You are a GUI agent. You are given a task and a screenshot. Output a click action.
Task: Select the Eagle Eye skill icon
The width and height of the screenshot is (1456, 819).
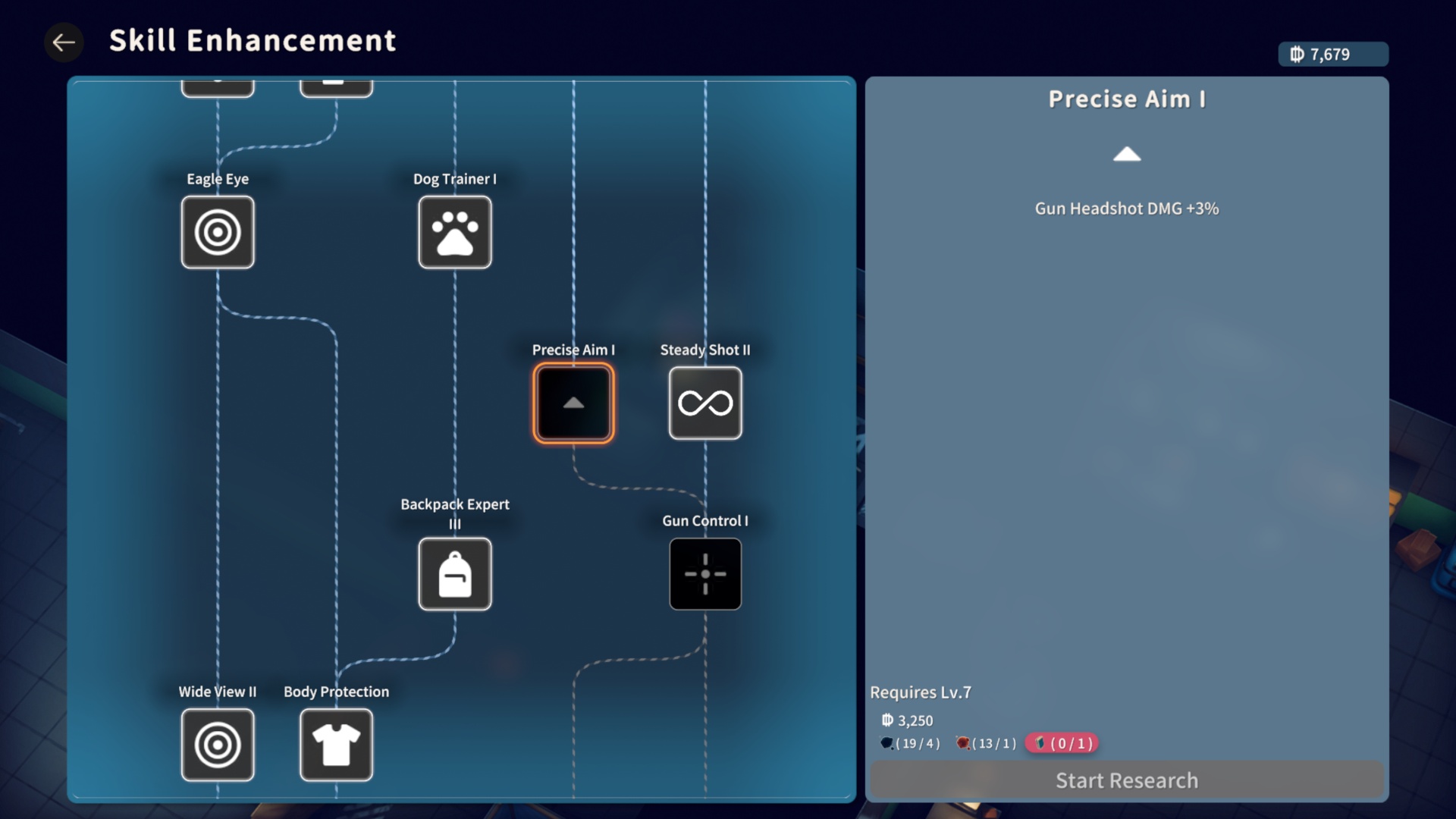(218, 232)
